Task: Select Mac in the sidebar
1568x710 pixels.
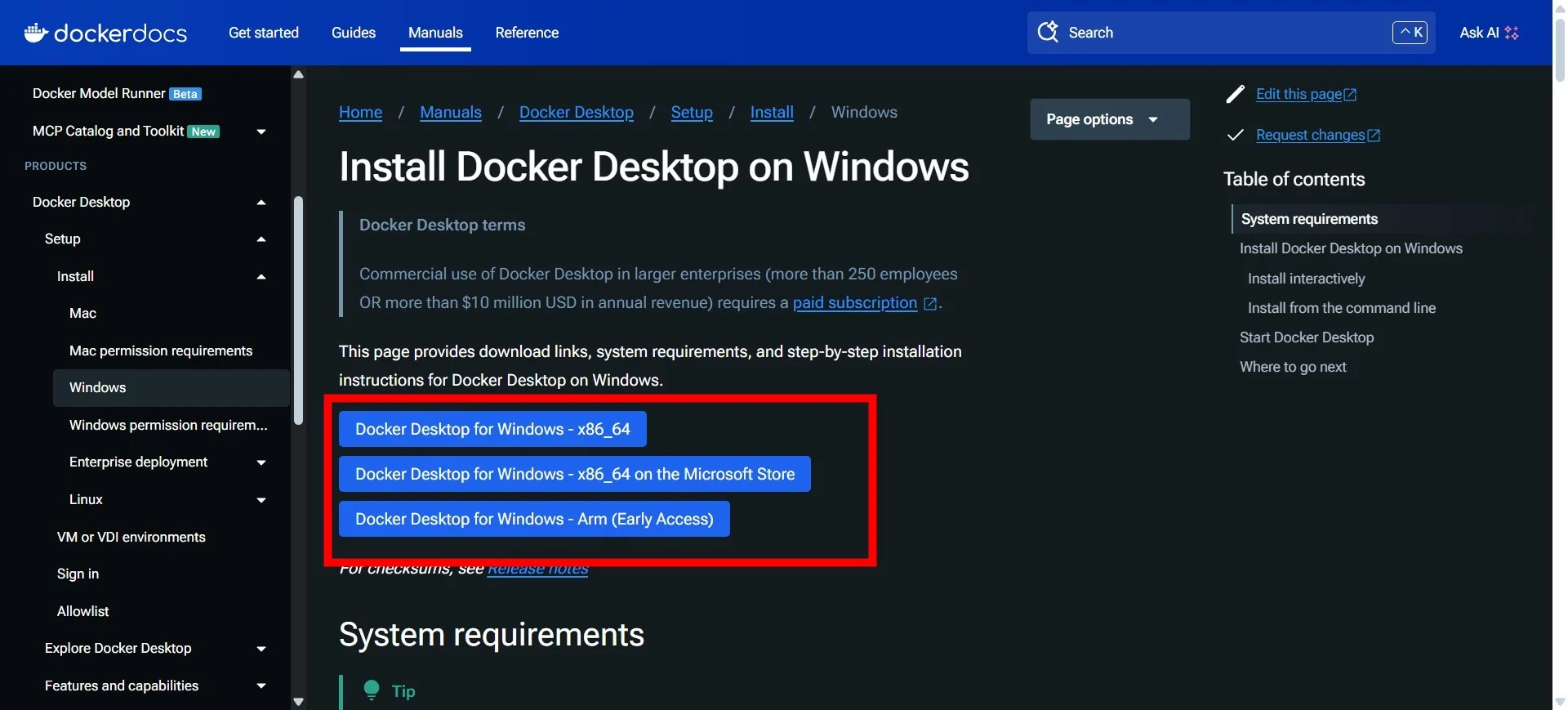Action: (x=82, y=314)
